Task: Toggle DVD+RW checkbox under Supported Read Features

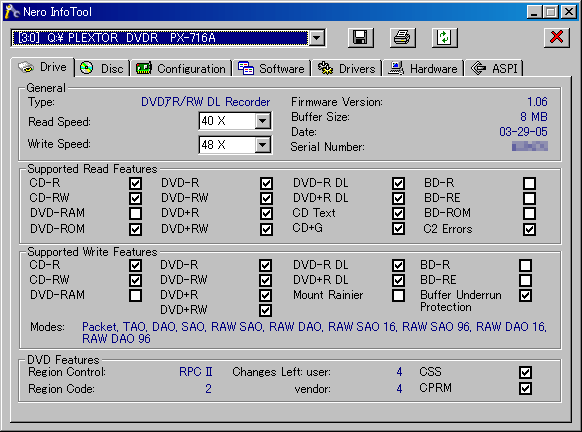Action: [266, 229]
